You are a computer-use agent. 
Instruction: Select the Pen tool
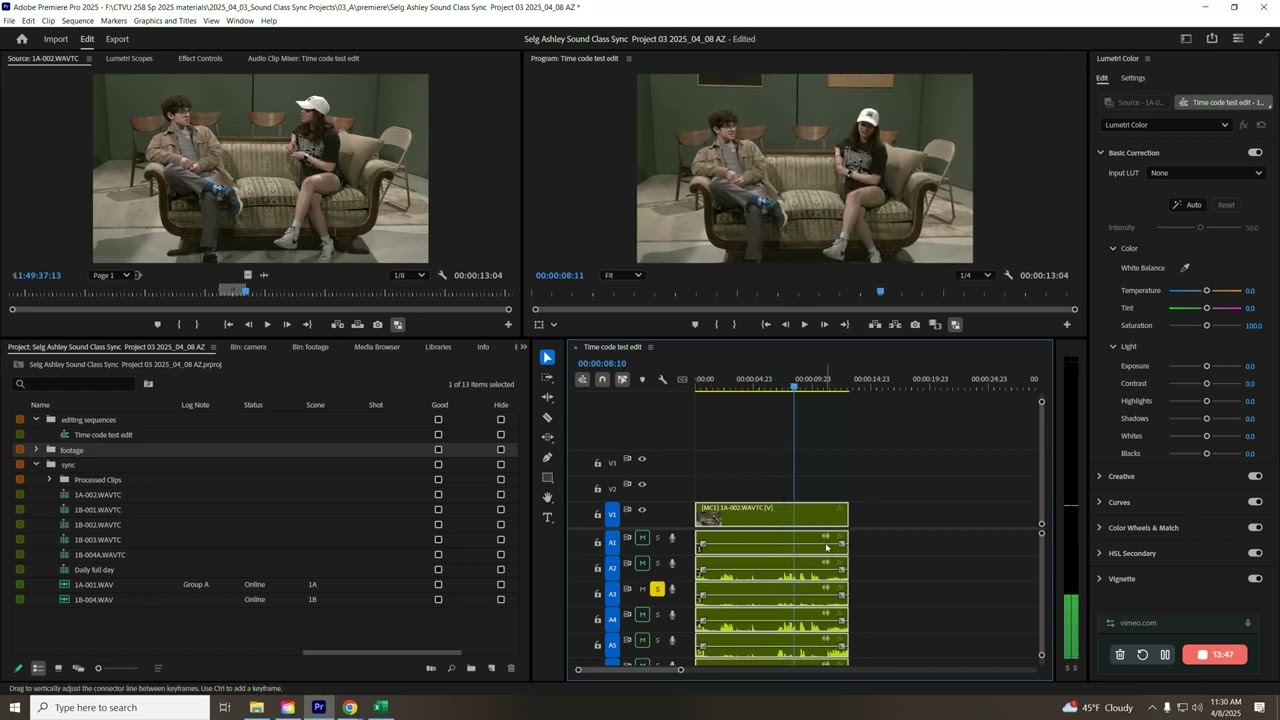pos(547,458)
